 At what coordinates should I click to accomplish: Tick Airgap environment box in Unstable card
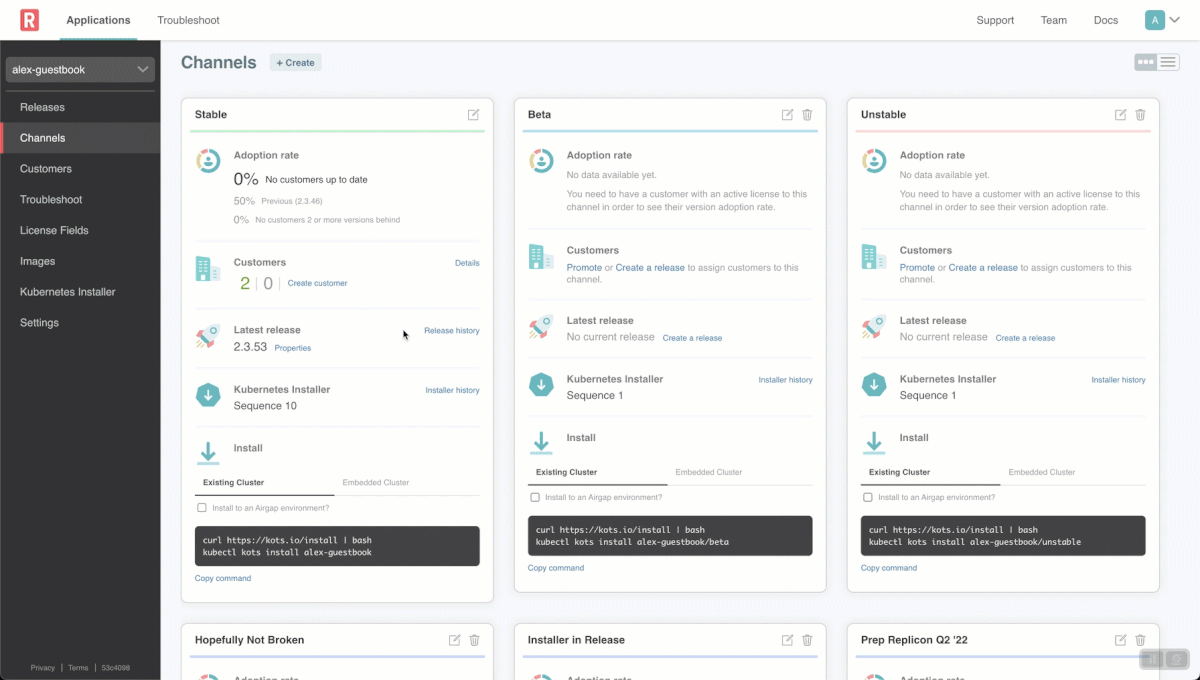click(868, 497)
